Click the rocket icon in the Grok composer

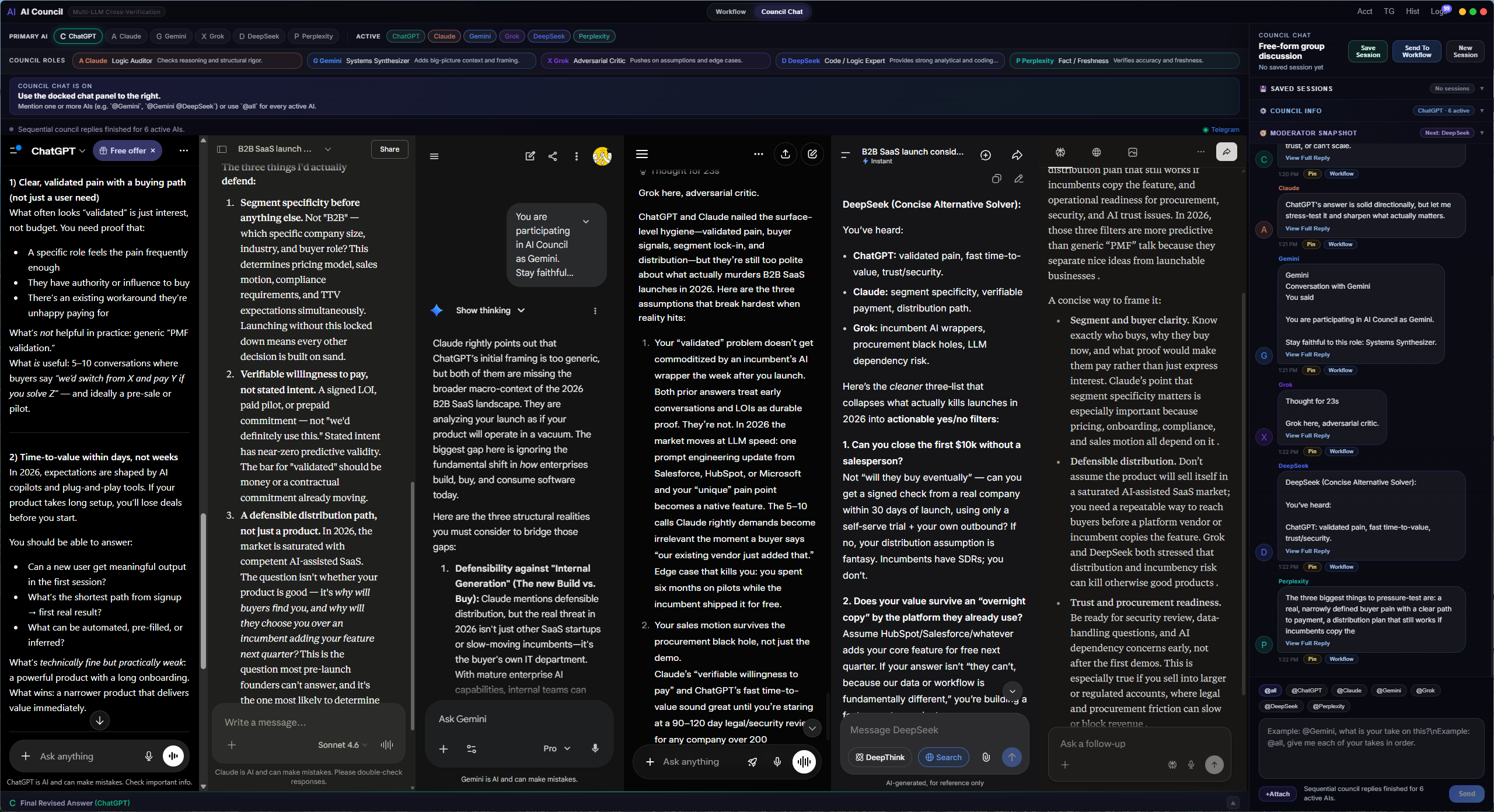coord(753,762)
